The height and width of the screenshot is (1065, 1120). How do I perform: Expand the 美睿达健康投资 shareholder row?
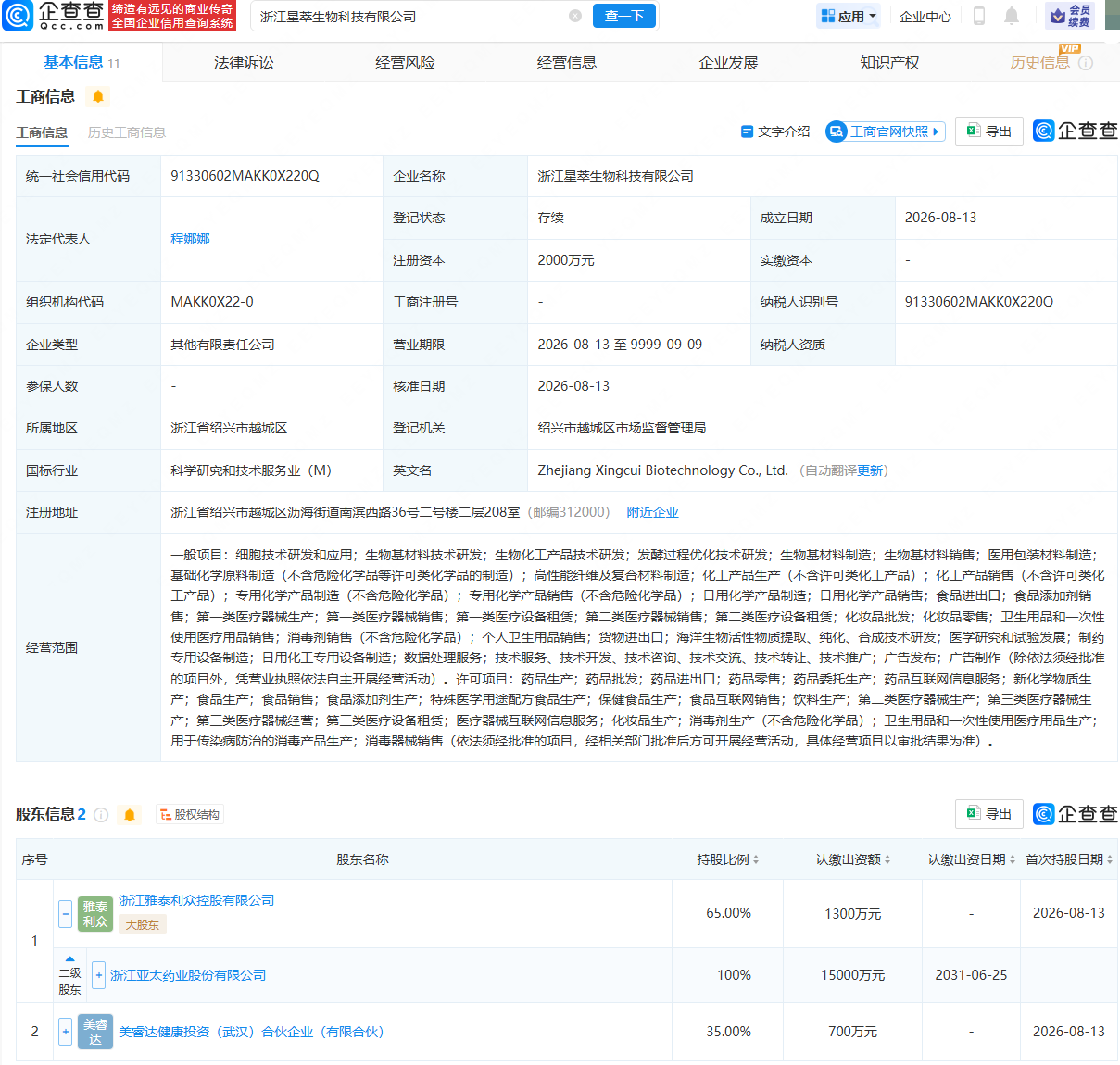click(x=65, y=1032)
